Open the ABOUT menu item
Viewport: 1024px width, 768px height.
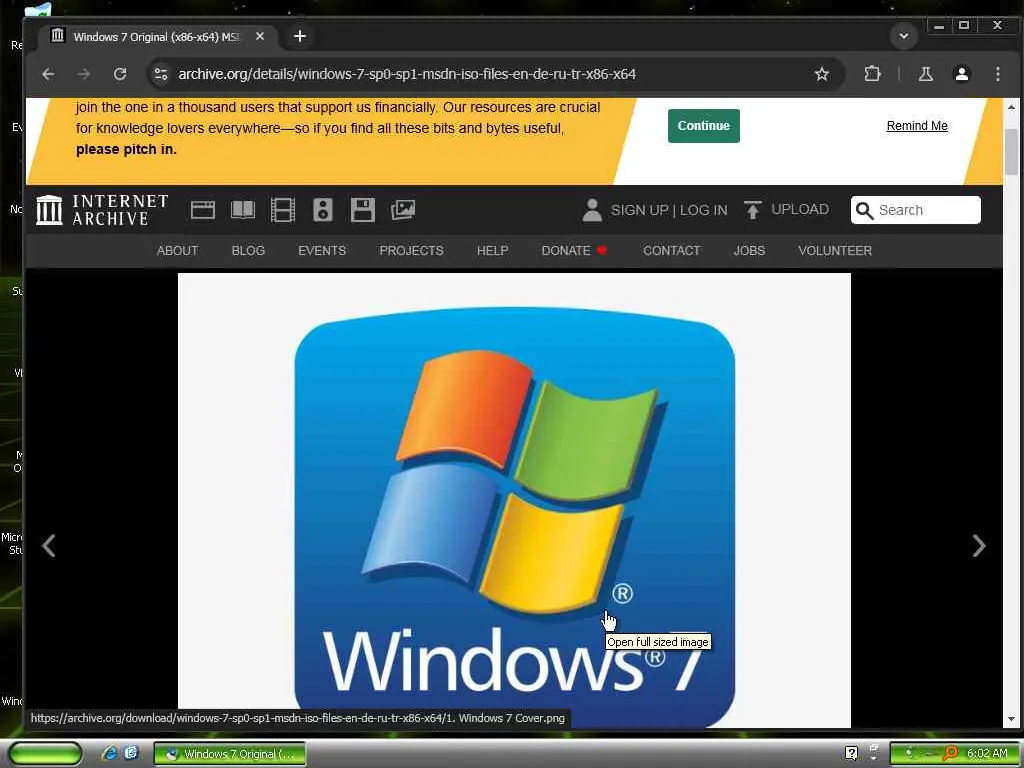(x=177, y=251)
